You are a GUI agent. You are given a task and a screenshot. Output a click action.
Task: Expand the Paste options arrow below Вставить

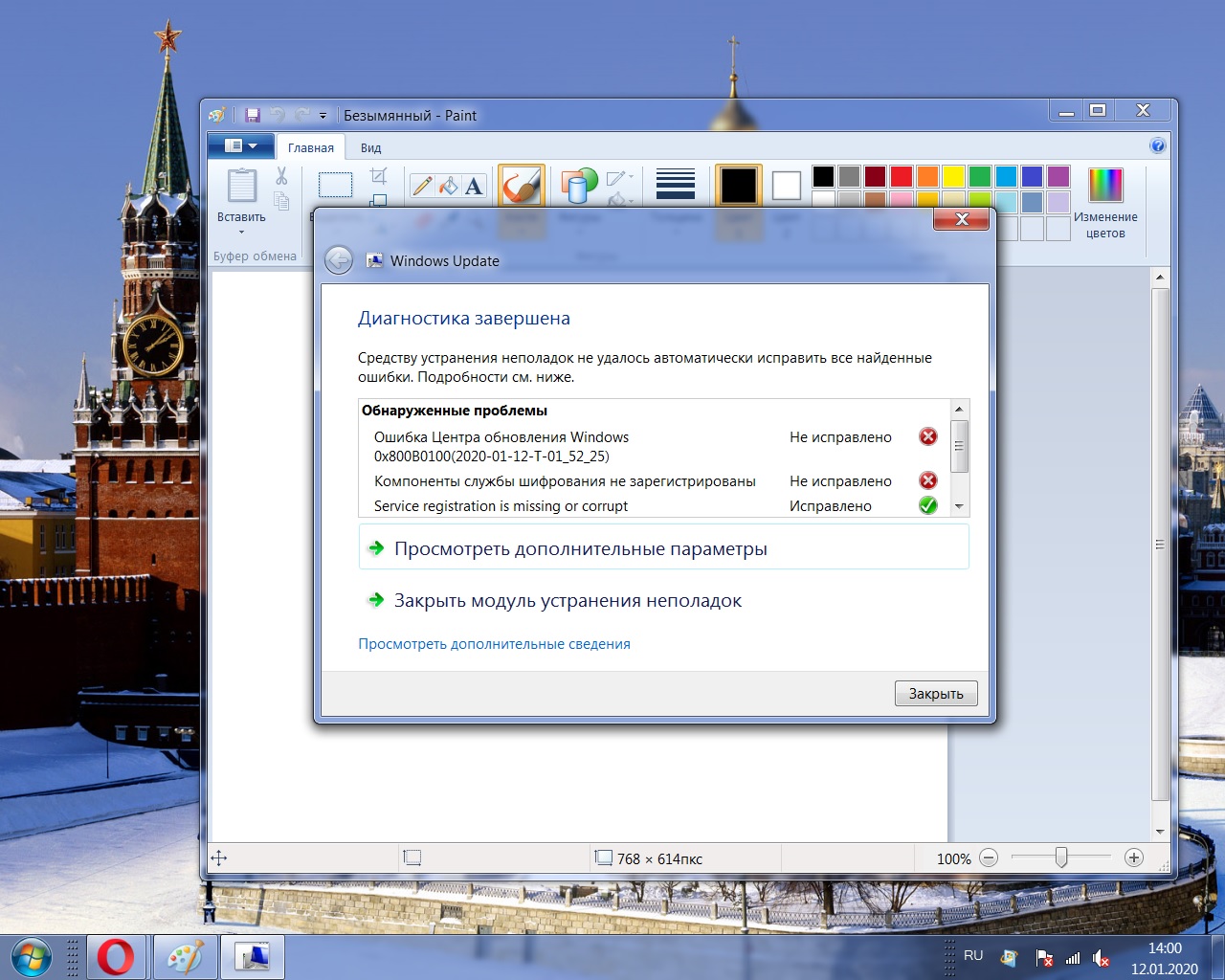(241, 232)
